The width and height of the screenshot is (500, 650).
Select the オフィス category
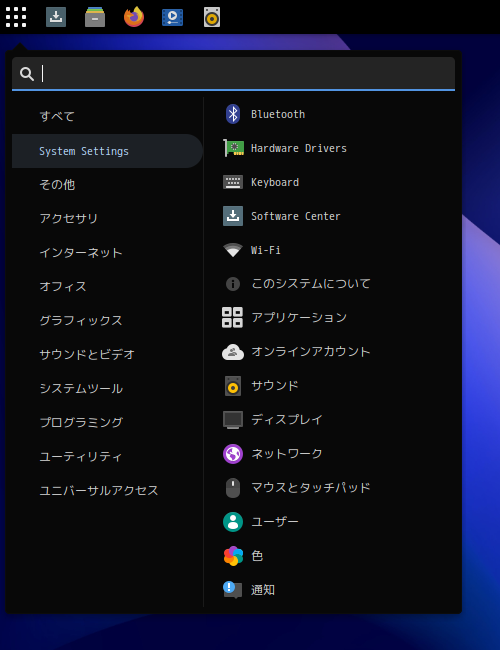pos(107,286)
